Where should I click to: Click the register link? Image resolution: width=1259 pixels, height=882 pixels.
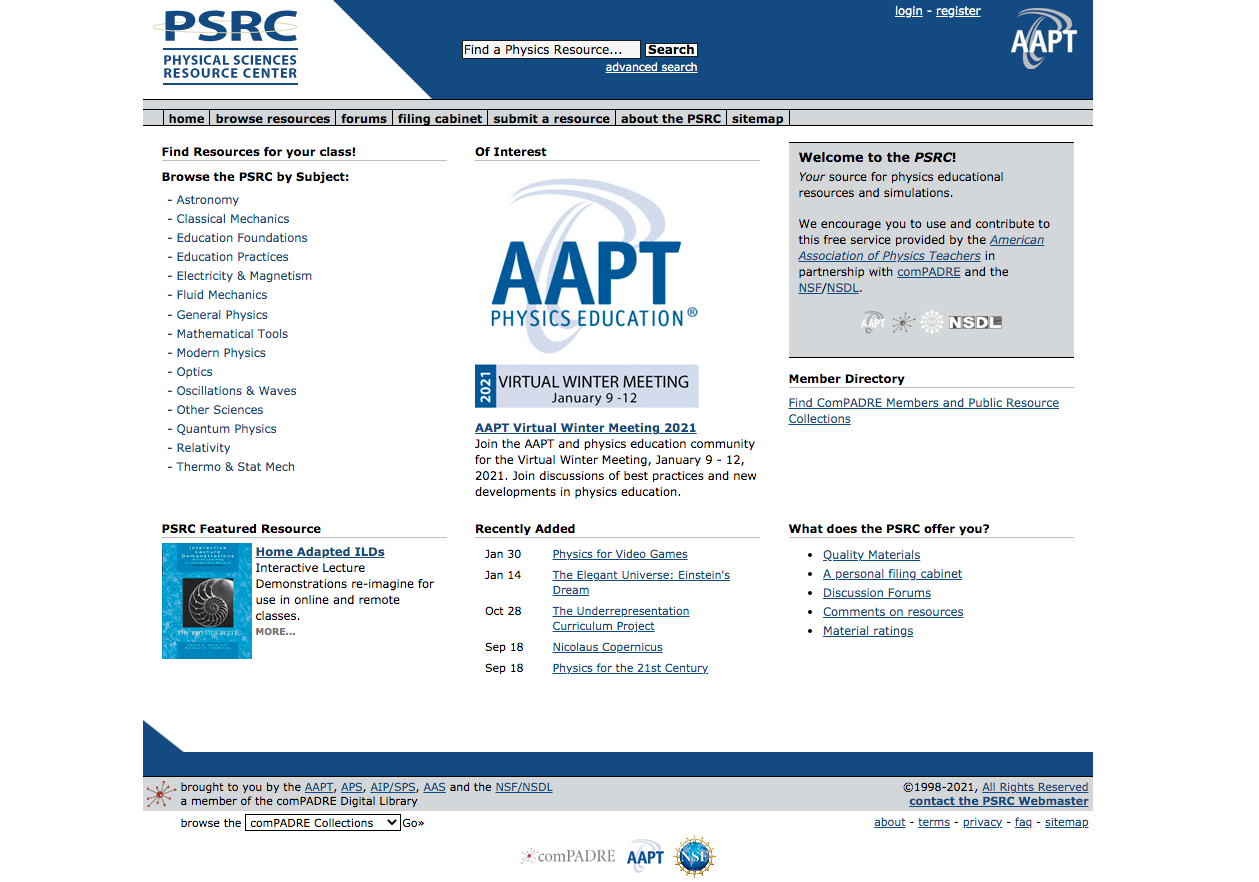958,11
